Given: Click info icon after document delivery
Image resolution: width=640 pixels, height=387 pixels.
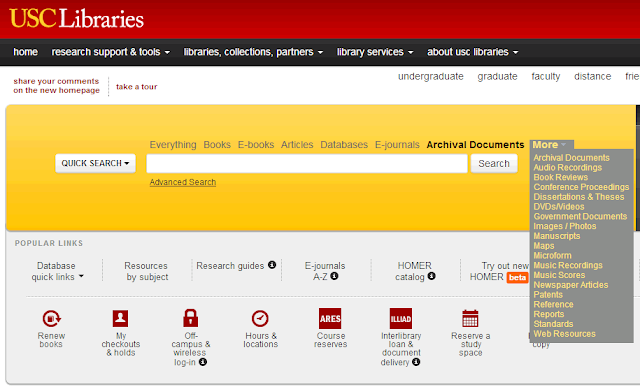Looking at the screenshot, I should [416, 362].
